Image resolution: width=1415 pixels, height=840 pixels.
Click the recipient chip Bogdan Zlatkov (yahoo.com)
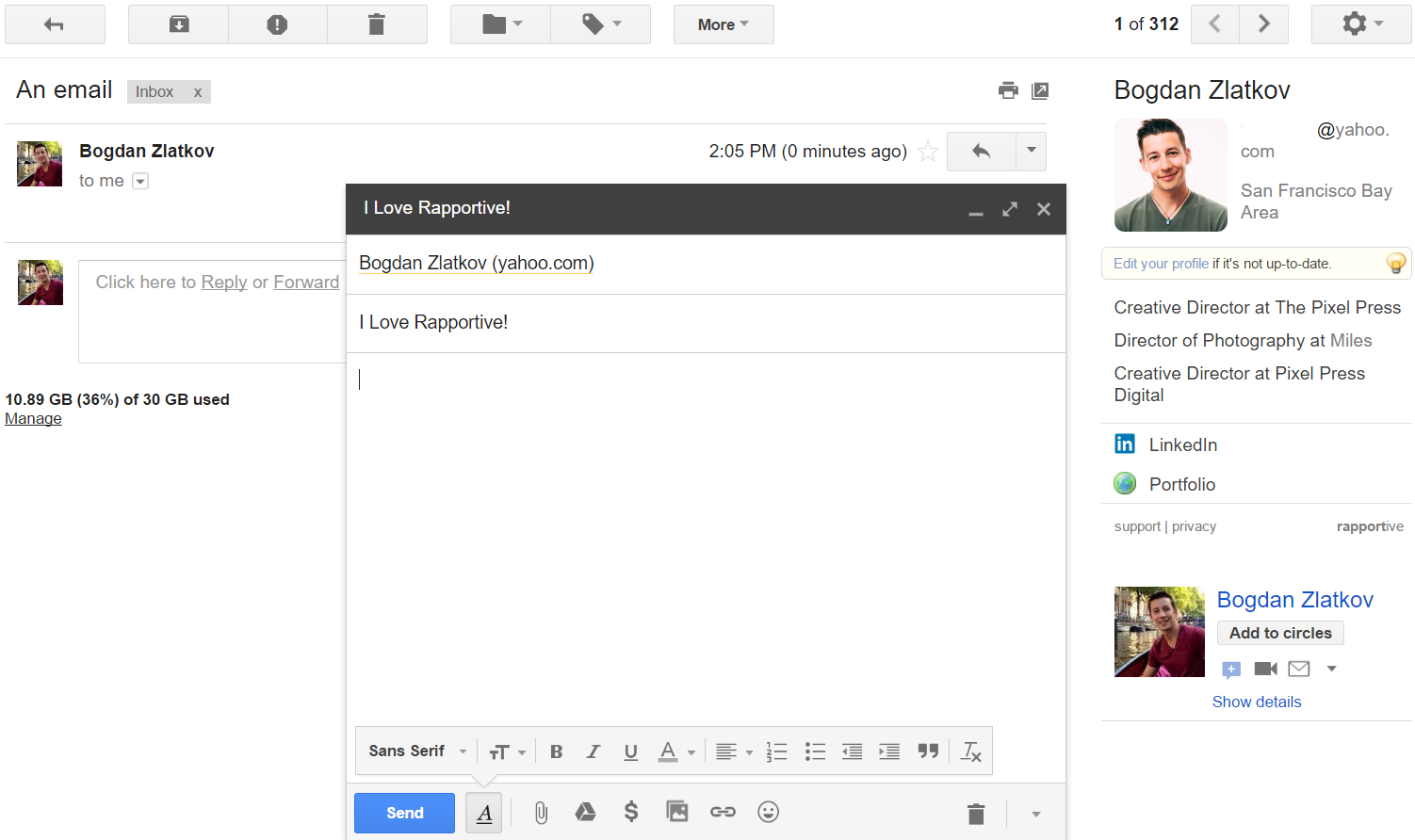(x=477, y=264)
